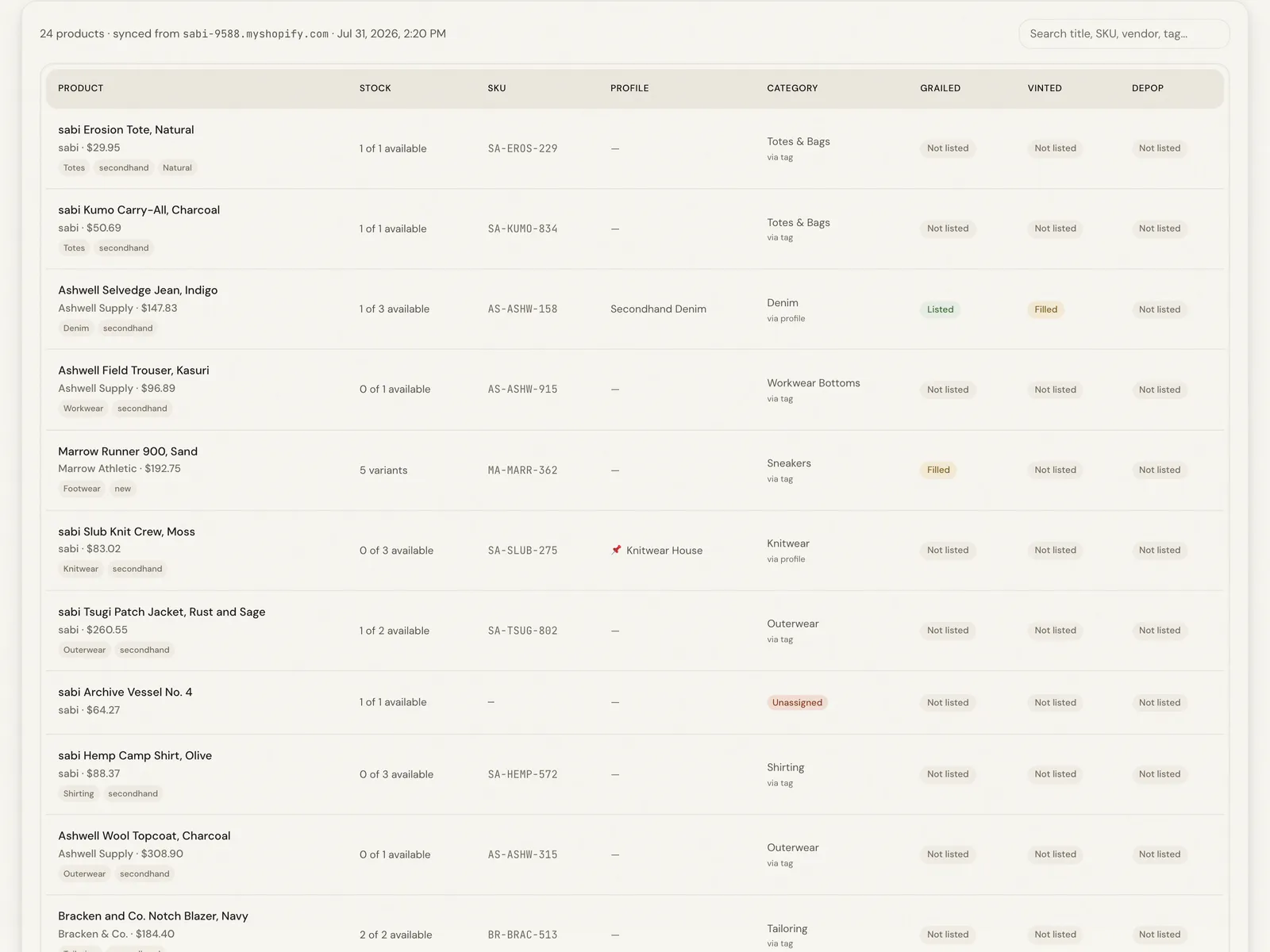The image size is (1270, 952).
Task: Click the PROFILE column header
Action: point(629,88)
